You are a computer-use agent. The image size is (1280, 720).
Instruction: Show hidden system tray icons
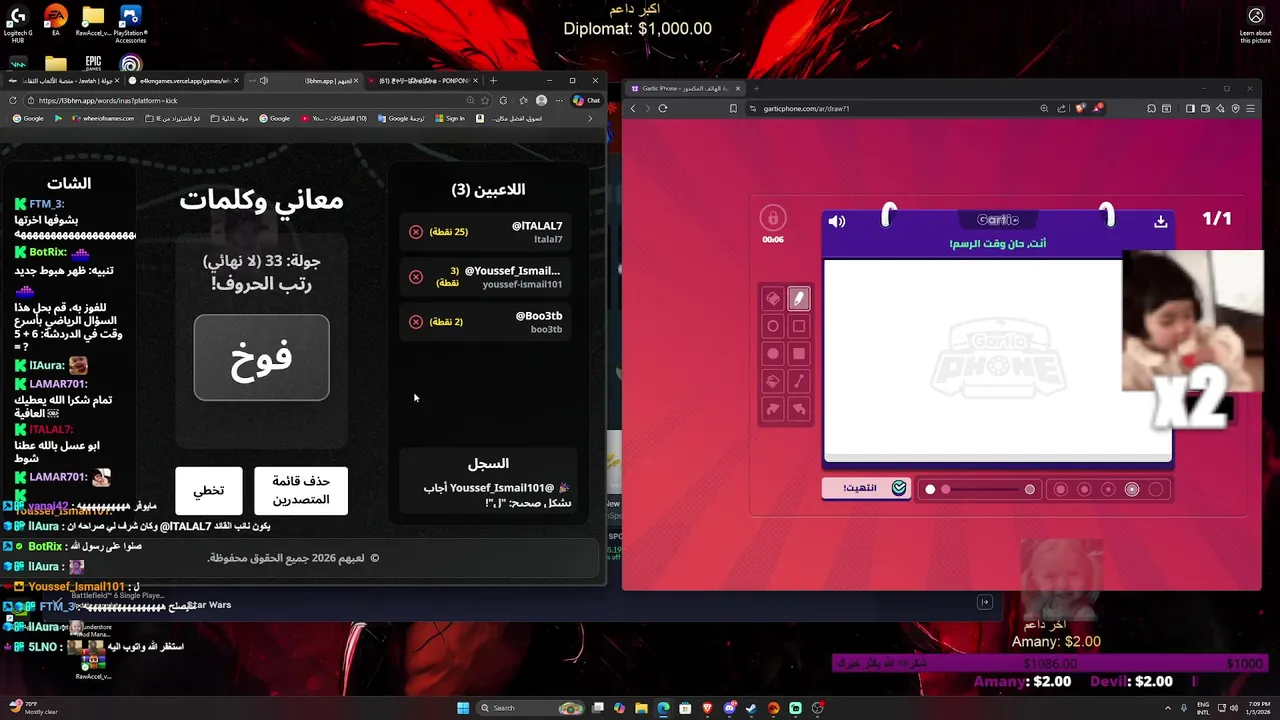pos(1165,708)
